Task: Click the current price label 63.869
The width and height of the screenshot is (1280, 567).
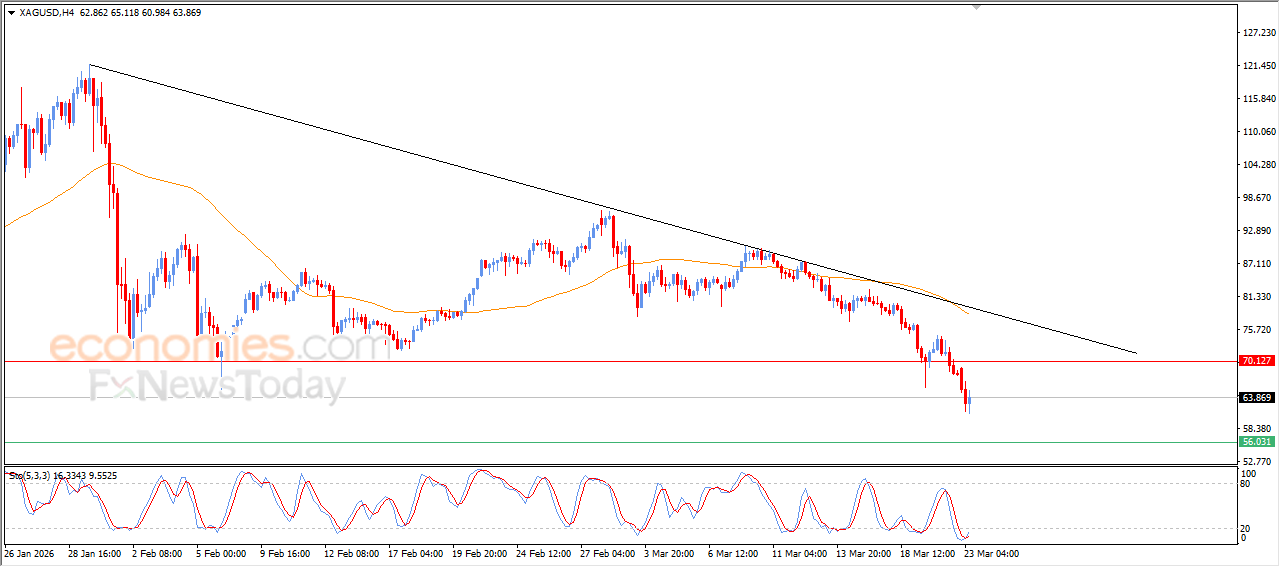Action: pyautogui.click(x=1256, y=398)
